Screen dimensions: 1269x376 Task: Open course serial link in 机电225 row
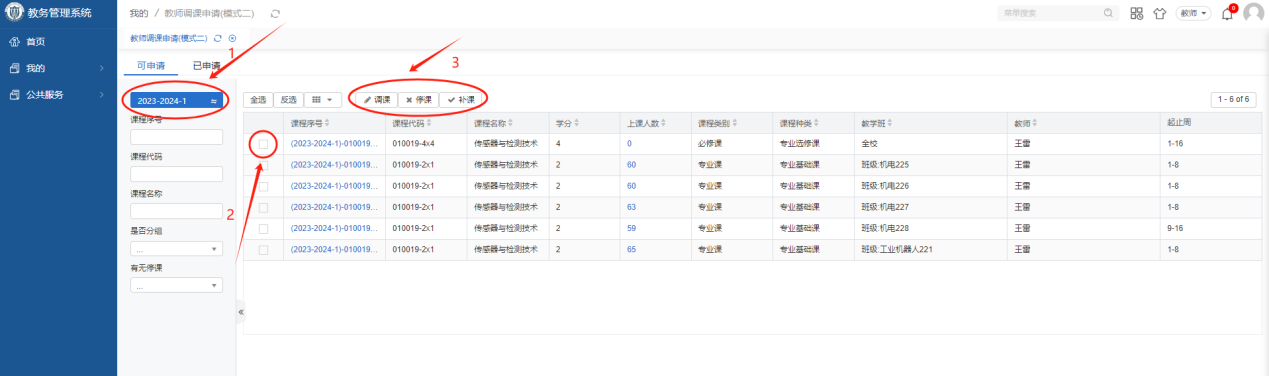pyautogui.click(x=334, y=165)
